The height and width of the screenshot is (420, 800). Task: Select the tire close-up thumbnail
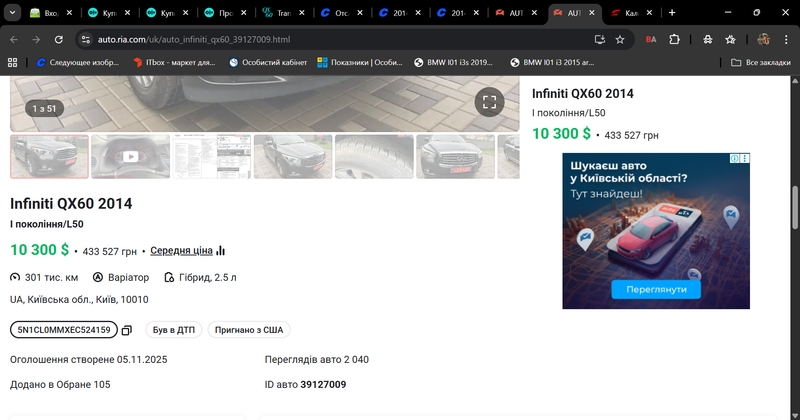point(374,157)
